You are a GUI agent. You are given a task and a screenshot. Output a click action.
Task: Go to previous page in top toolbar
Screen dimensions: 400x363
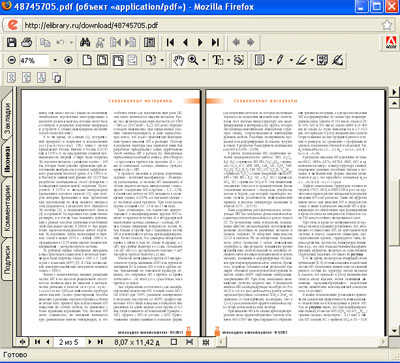coord(185,42)
